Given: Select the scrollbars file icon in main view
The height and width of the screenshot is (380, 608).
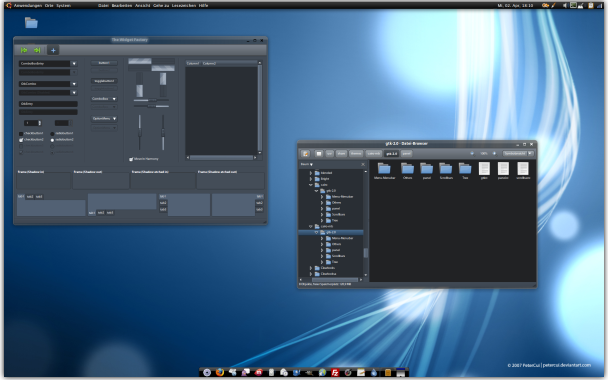Looking at the screenshot, I should coord(523,168).
